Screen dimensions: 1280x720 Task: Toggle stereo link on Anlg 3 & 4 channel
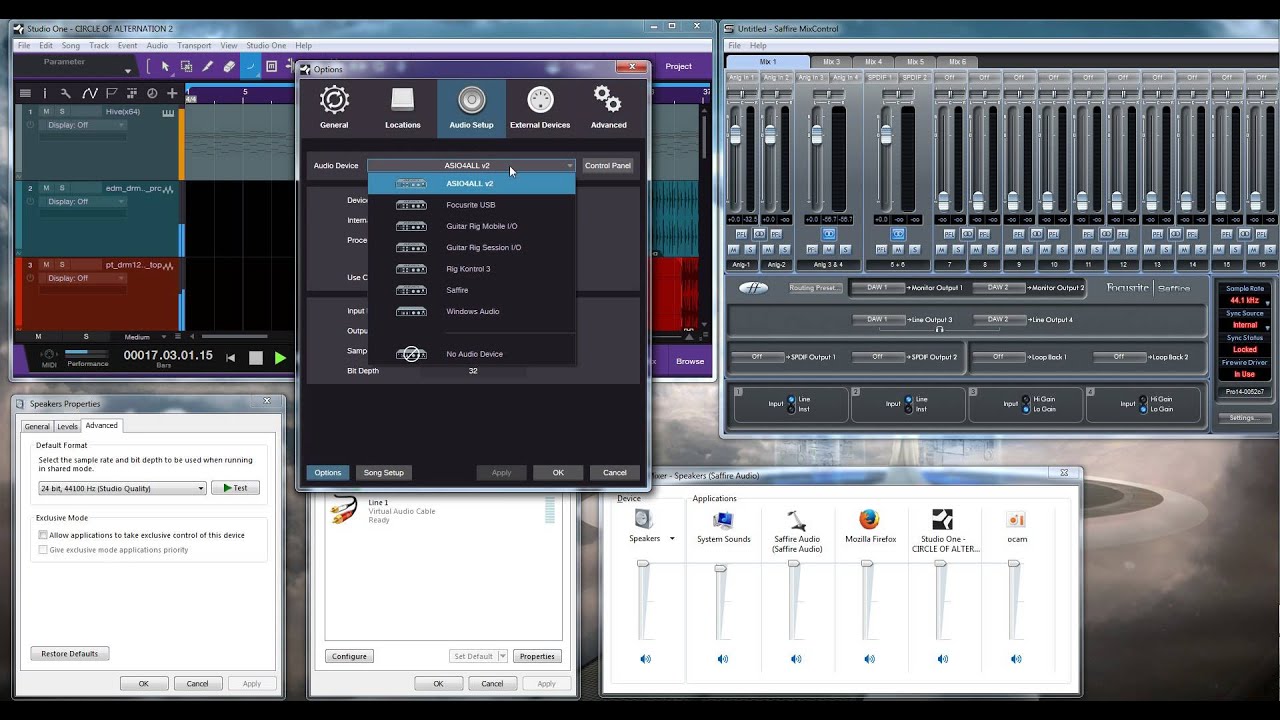pos(828,233)
